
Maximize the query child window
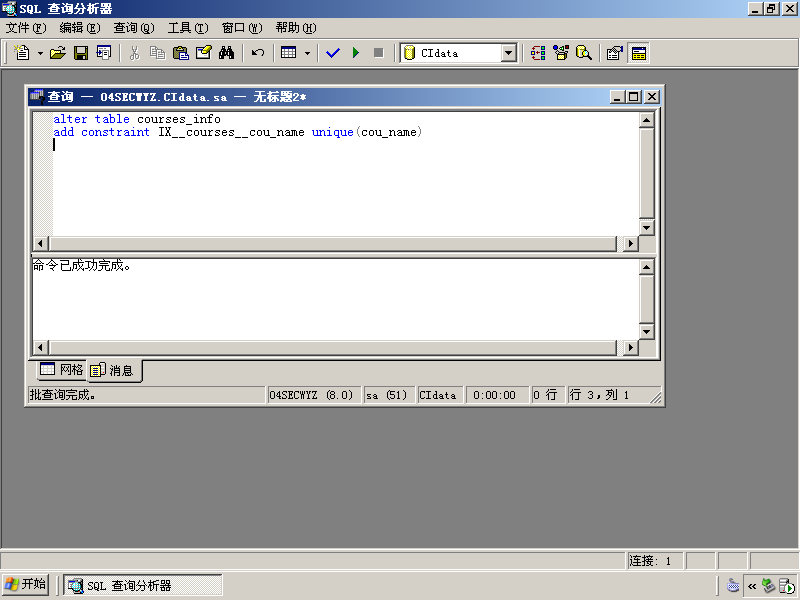coord(634,96)
